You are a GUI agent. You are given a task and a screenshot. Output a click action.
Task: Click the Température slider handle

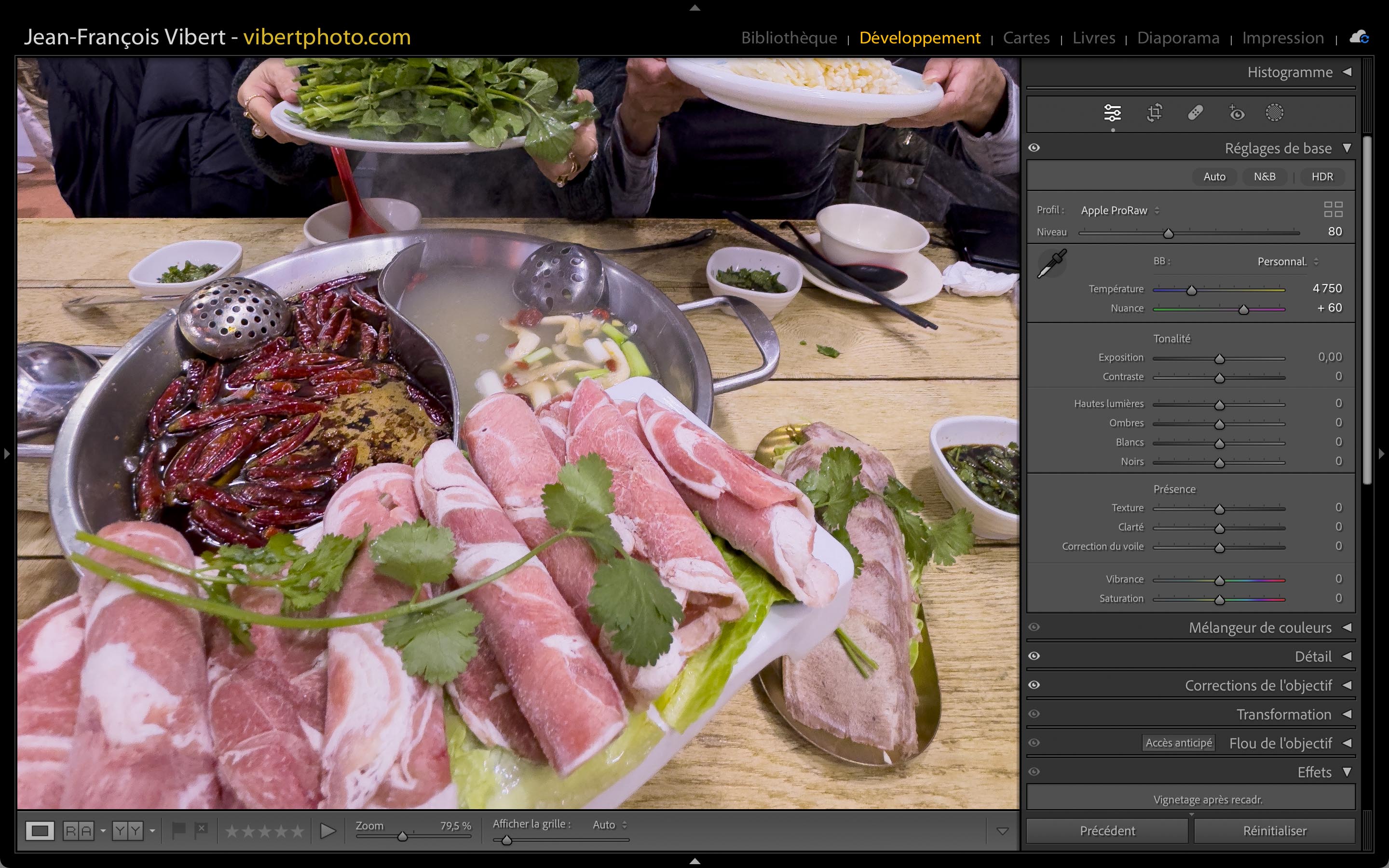[x=1192, y=290]
